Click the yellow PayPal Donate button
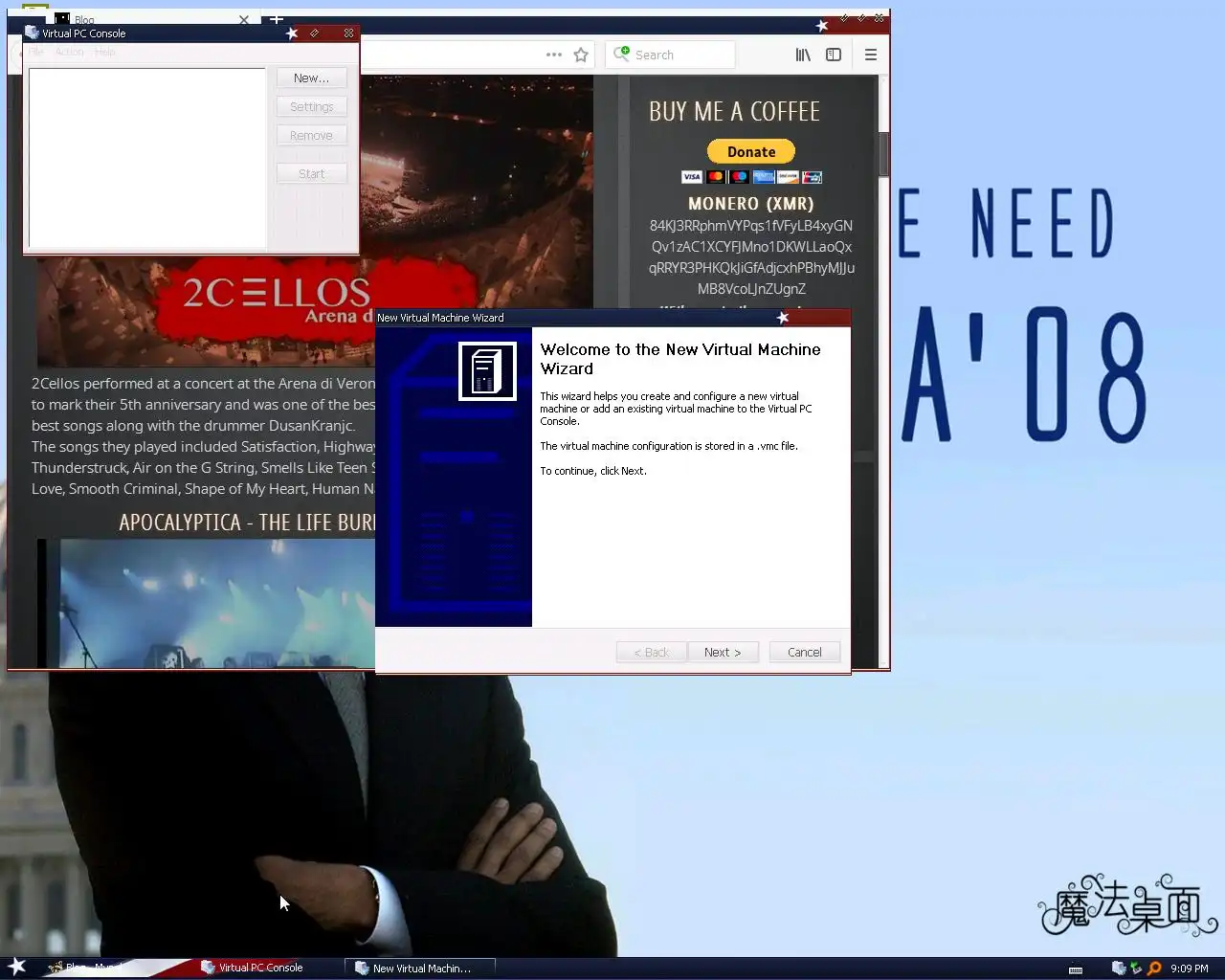This screenshot has height=980, width=1225. click(751, 151)
